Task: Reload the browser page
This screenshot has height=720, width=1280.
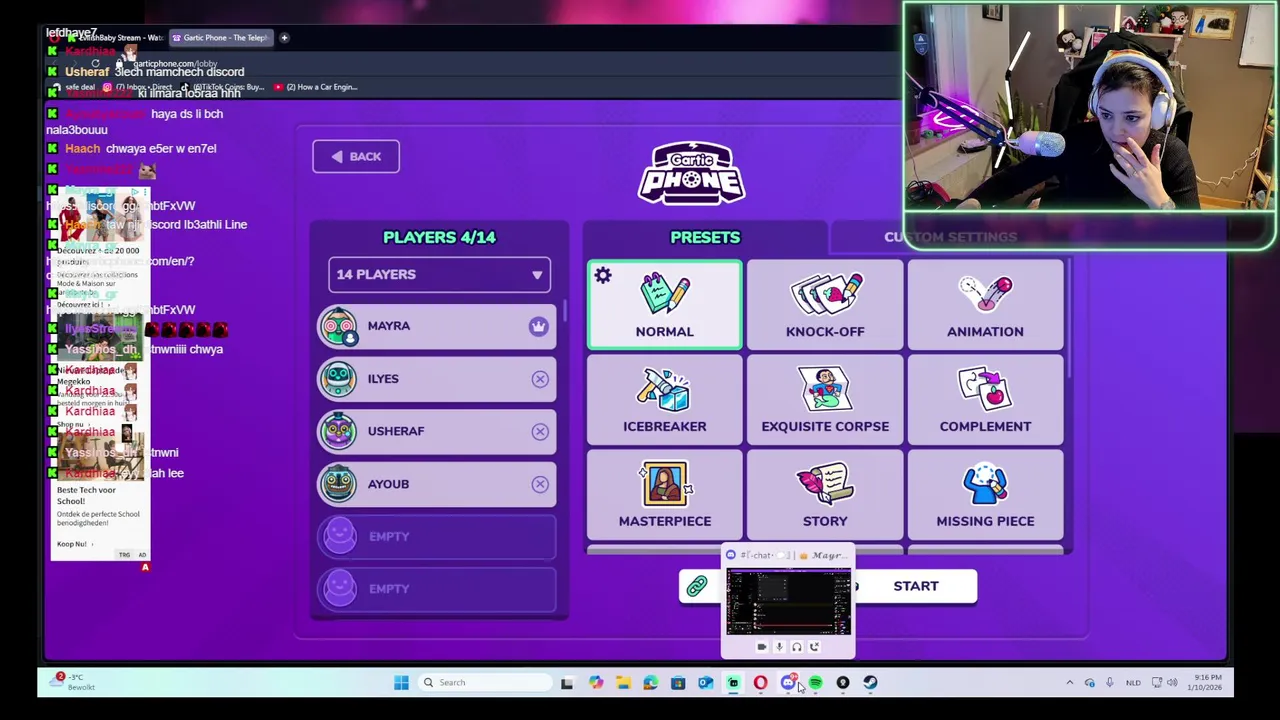Action: (95, 64)
